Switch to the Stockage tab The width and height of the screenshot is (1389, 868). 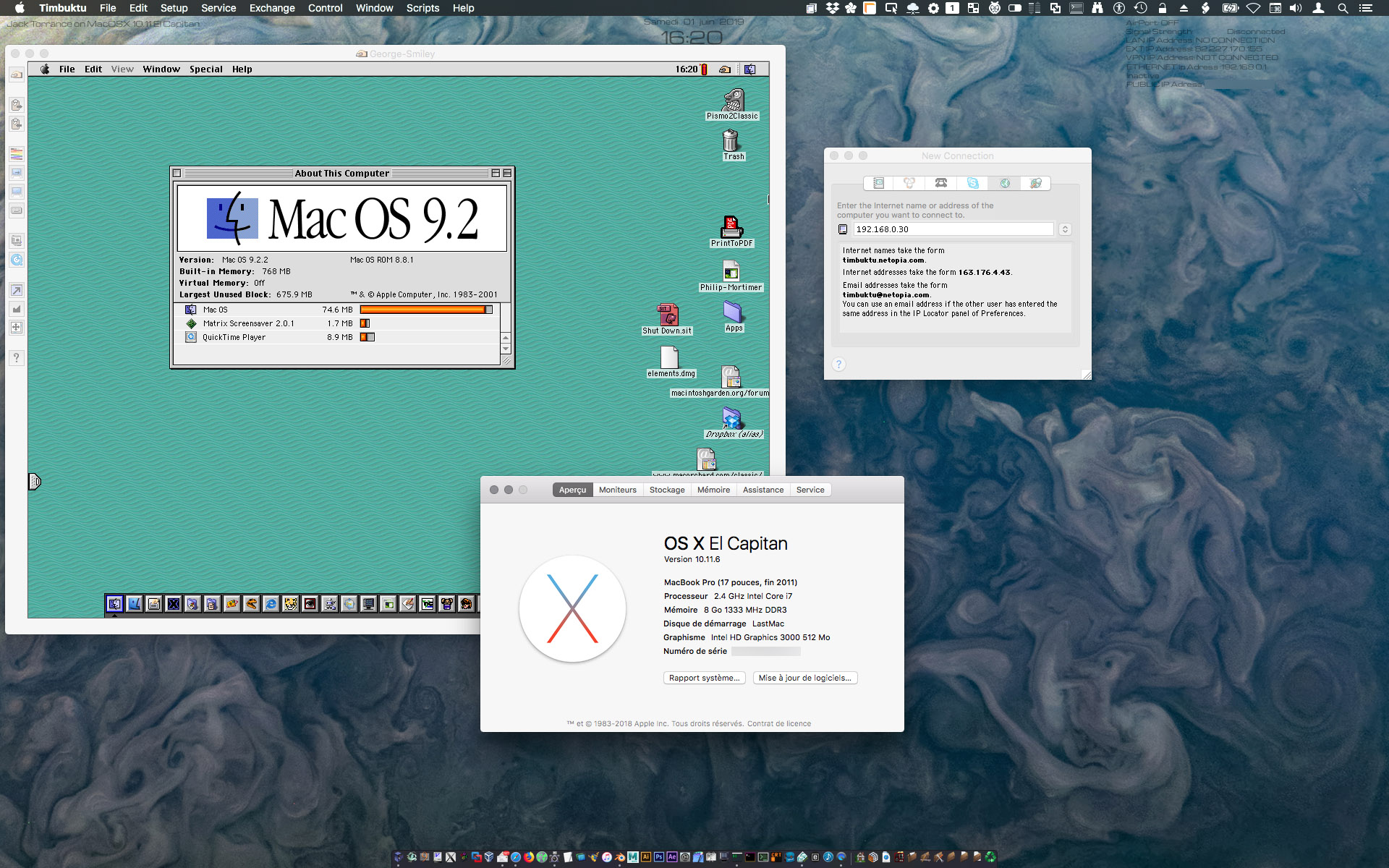(x=666, y=490)
